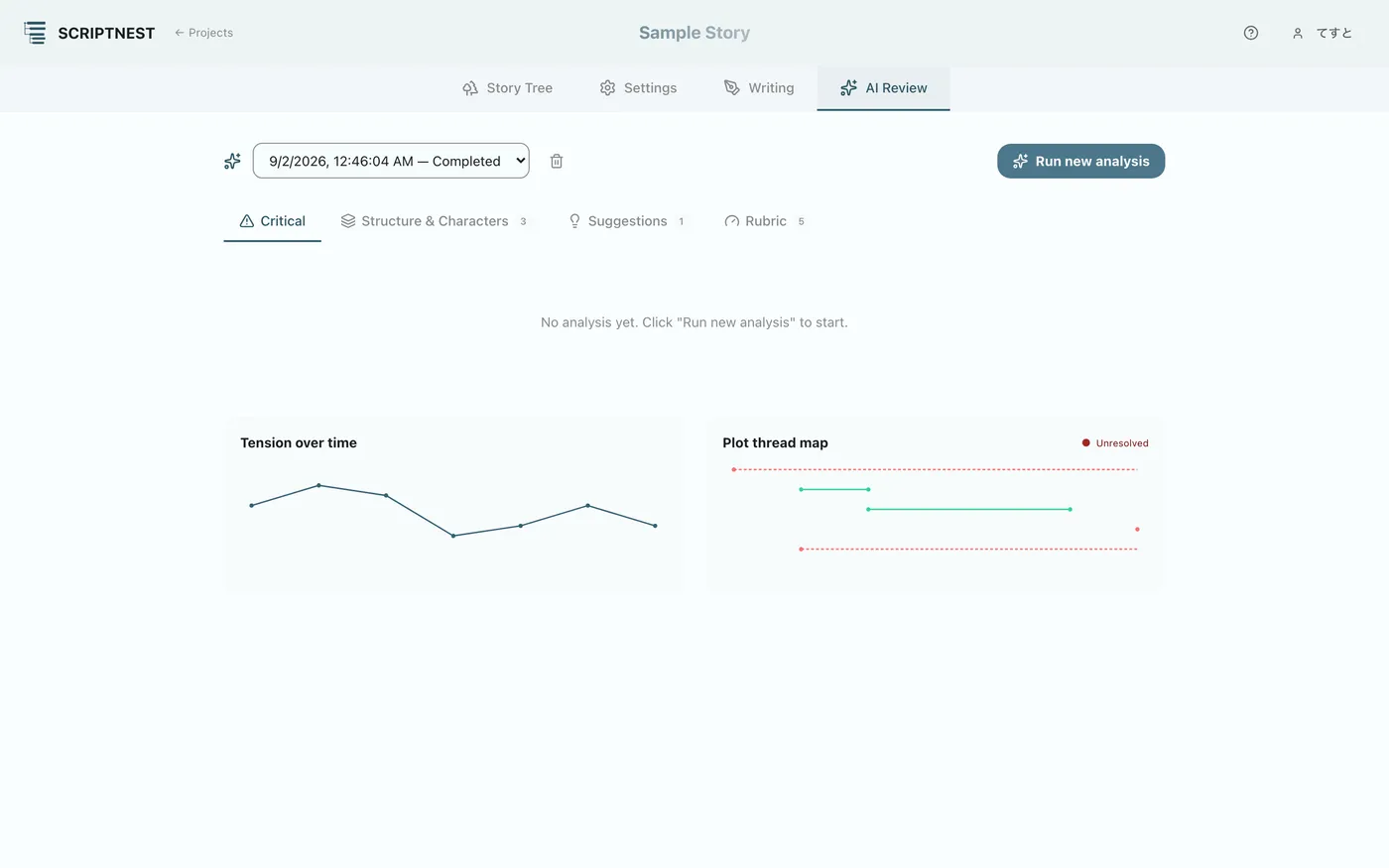Open the user account menu てすと
Screen dimensions: 1389x868
(1322, 33)
